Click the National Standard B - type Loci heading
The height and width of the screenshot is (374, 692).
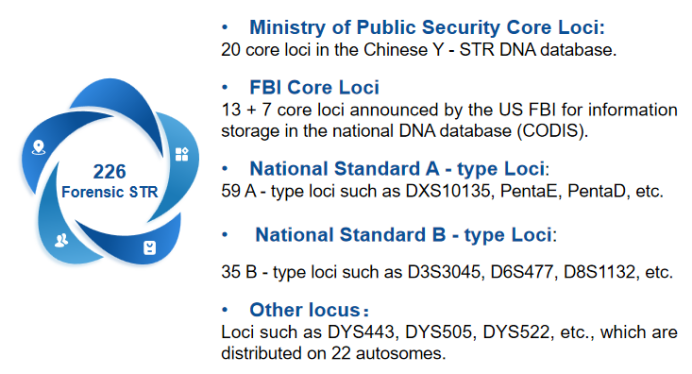pos(406,235)
